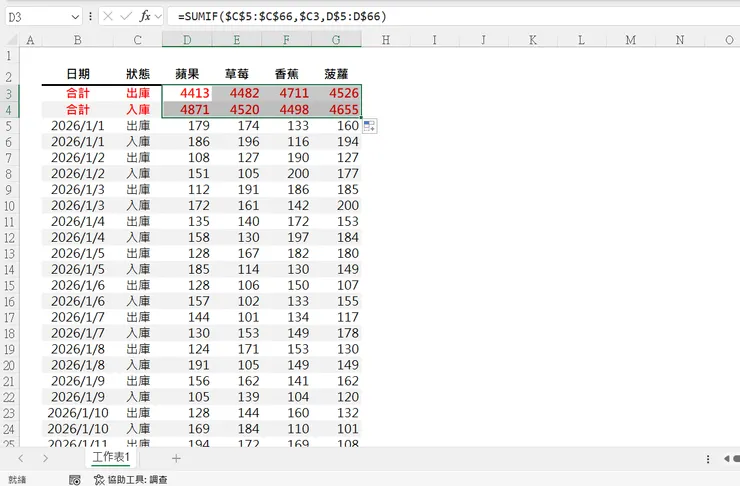Cancel formula entry with the X icon
This screenshot has height=486, width=740.
(x=108, y=17)
